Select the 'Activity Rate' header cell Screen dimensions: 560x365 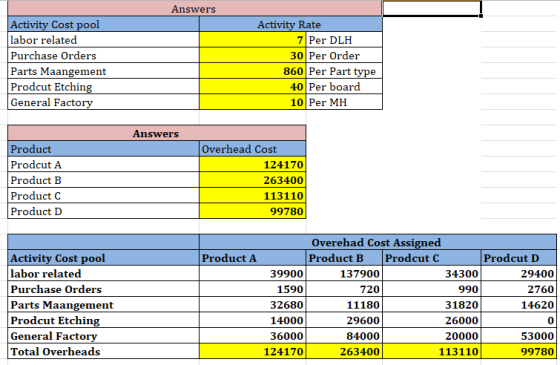pos(291,24)
